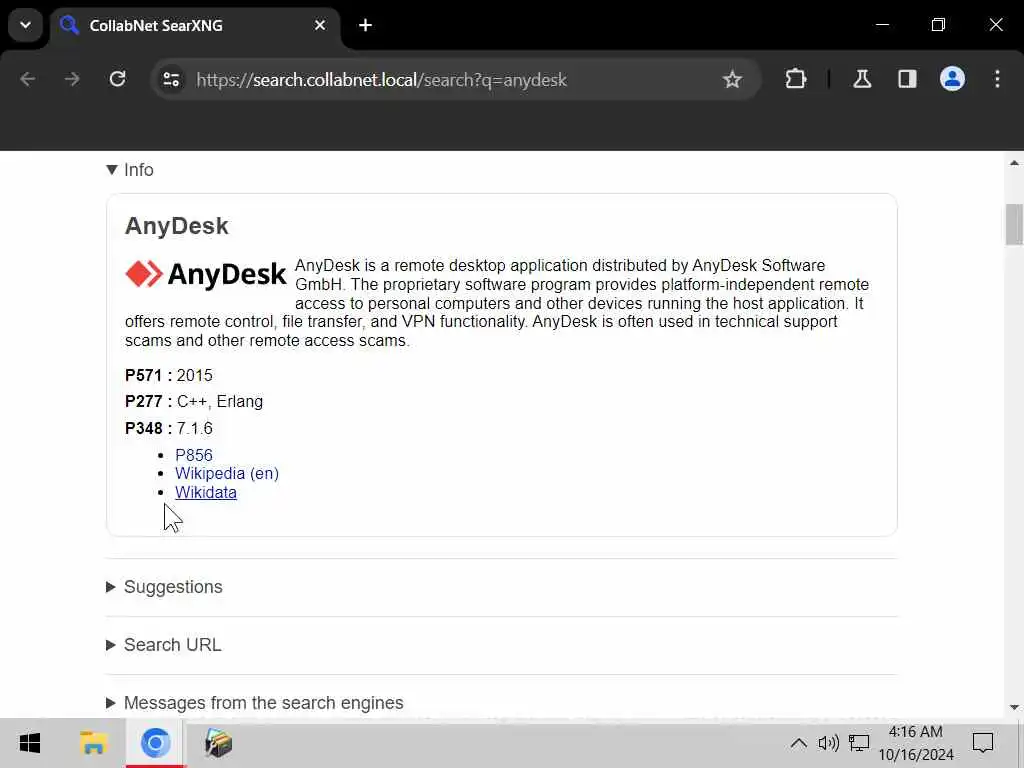Open the Wikidata link

(206, 492)
